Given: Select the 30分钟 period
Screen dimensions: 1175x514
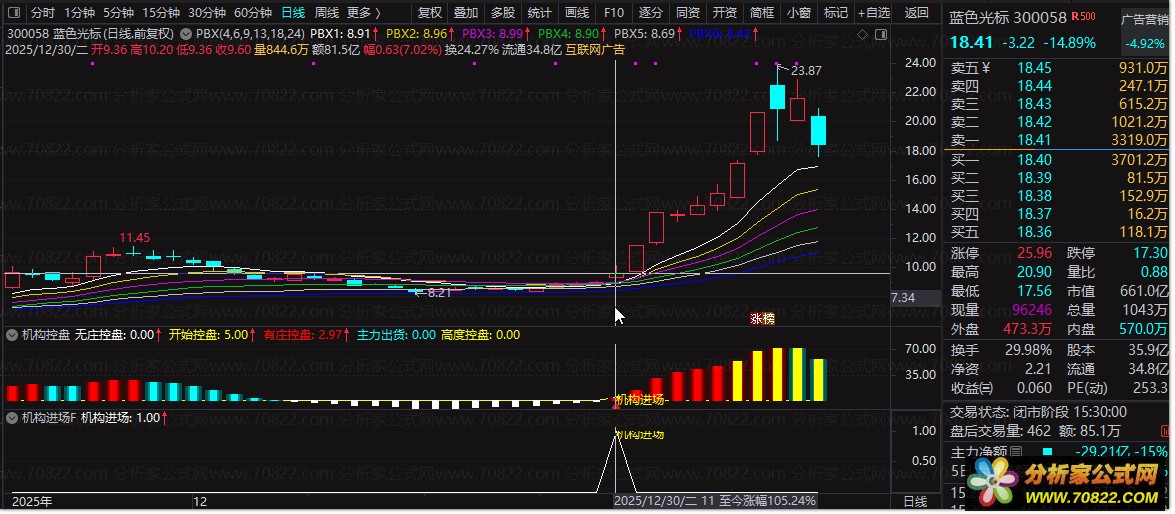Looking at the screenshot, I should pyautogui.click(x=207, y=13).
